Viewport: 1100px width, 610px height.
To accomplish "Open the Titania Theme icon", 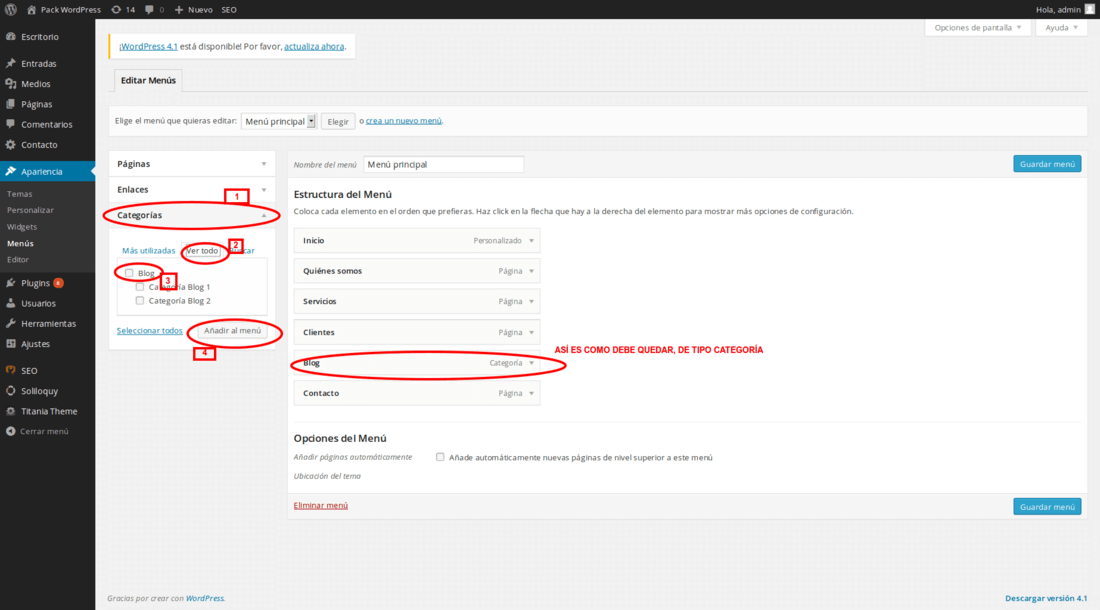I will pyautogui.click(x=11, y=411).
